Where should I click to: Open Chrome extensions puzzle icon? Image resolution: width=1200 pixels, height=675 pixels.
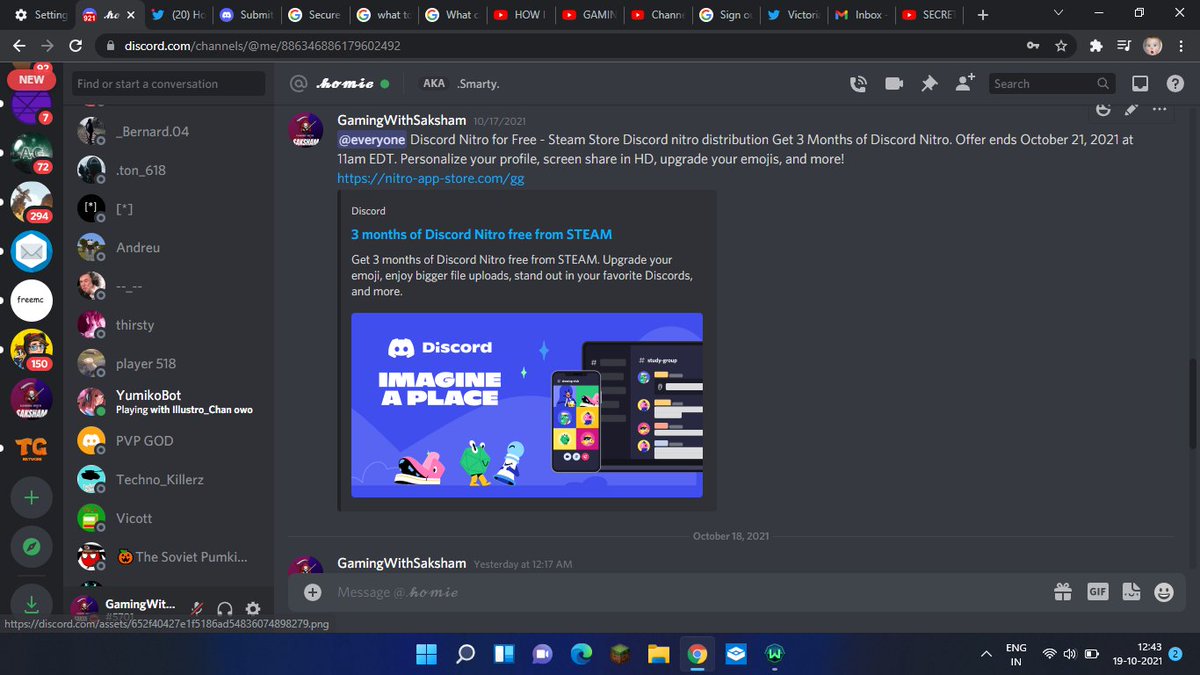pos(1096,46)
